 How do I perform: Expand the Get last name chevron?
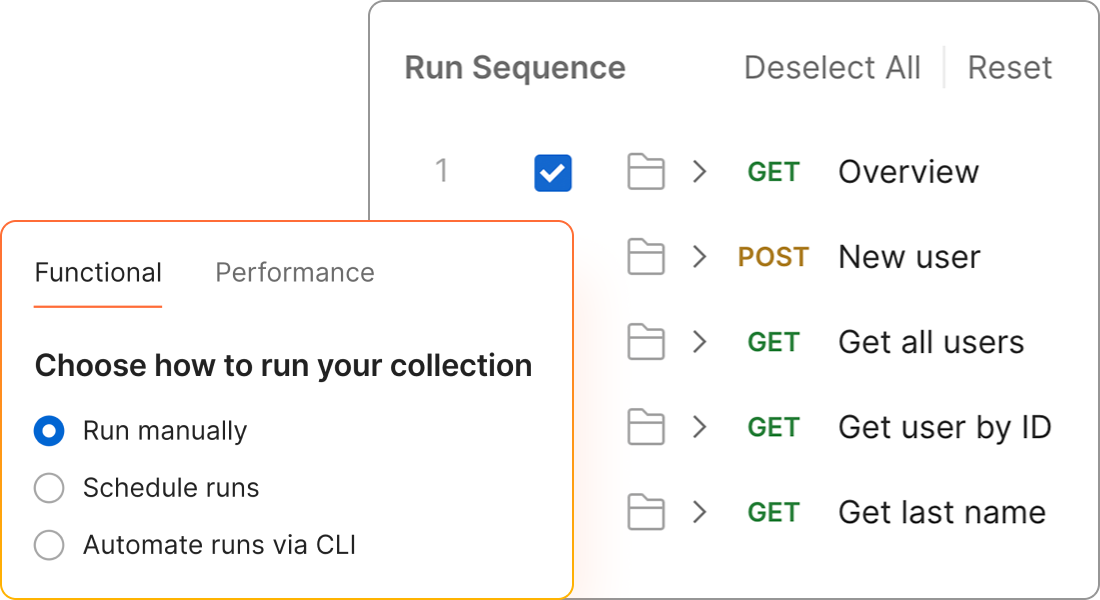tap(700, 512)
